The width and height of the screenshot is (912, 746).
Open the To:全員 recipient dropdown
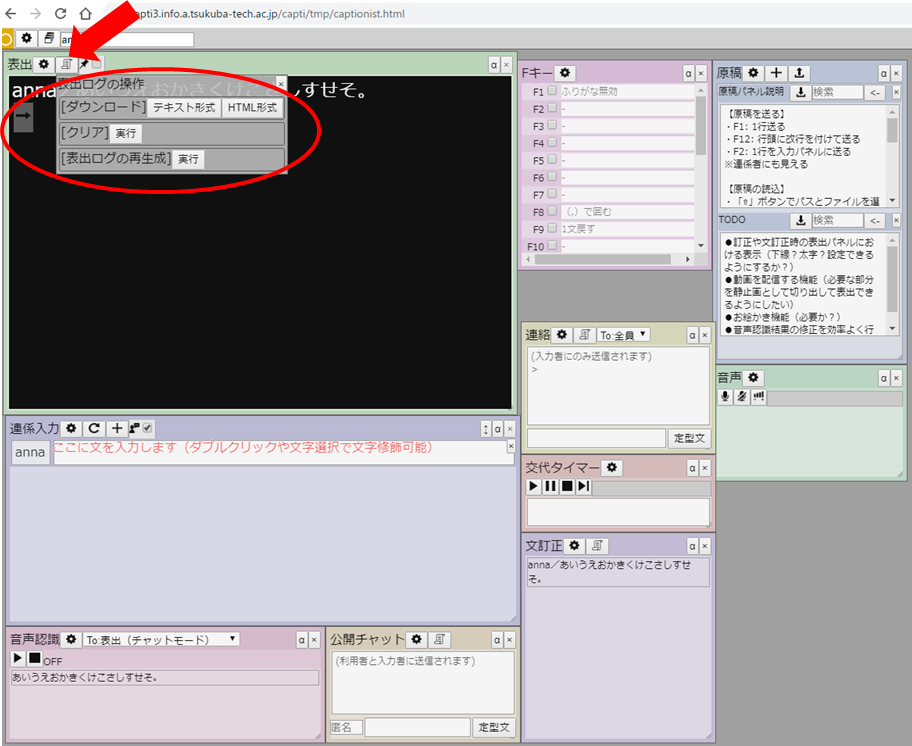pyautogui.click(x=624, y=335)
